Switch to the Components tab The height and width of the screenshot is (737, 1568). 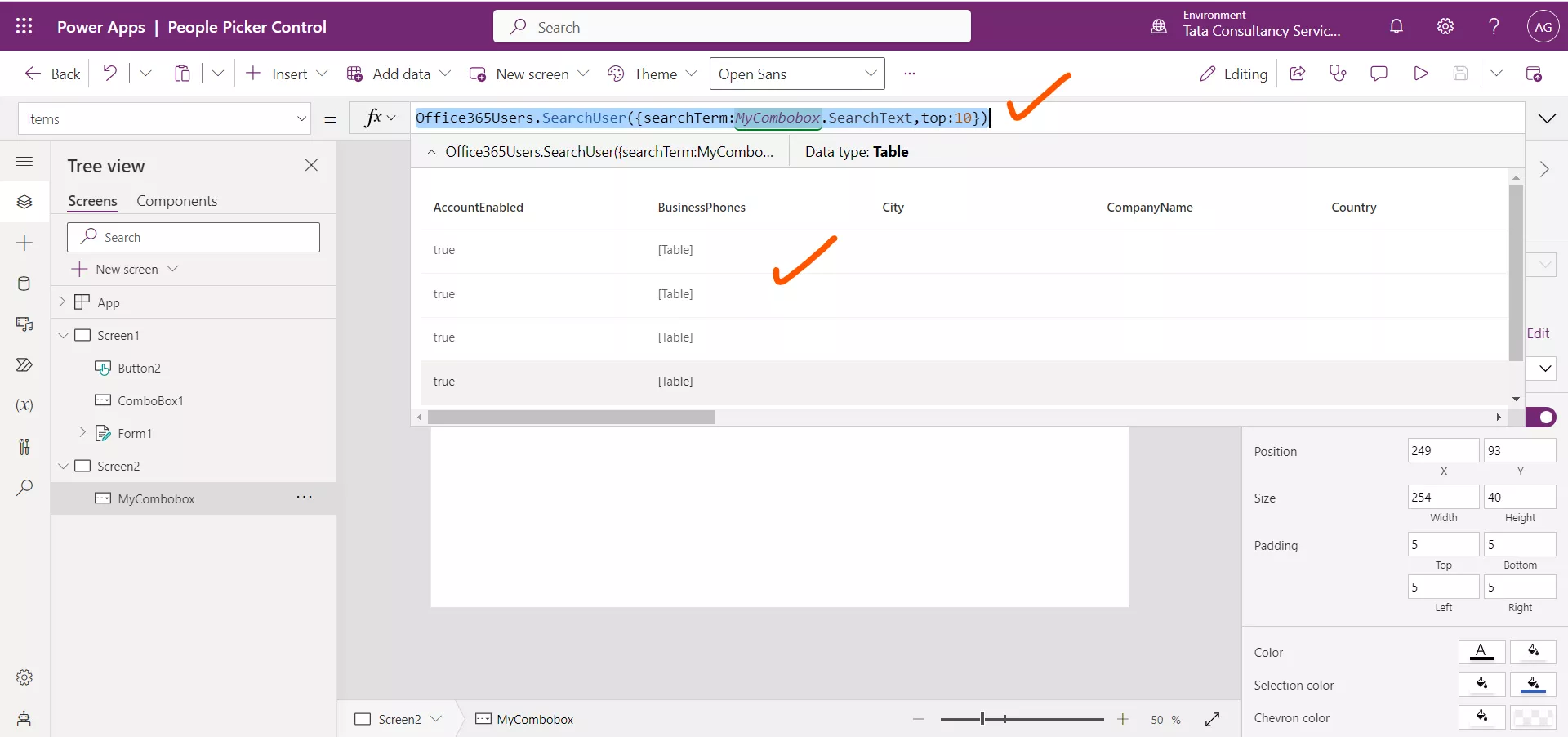pos(177,200)
